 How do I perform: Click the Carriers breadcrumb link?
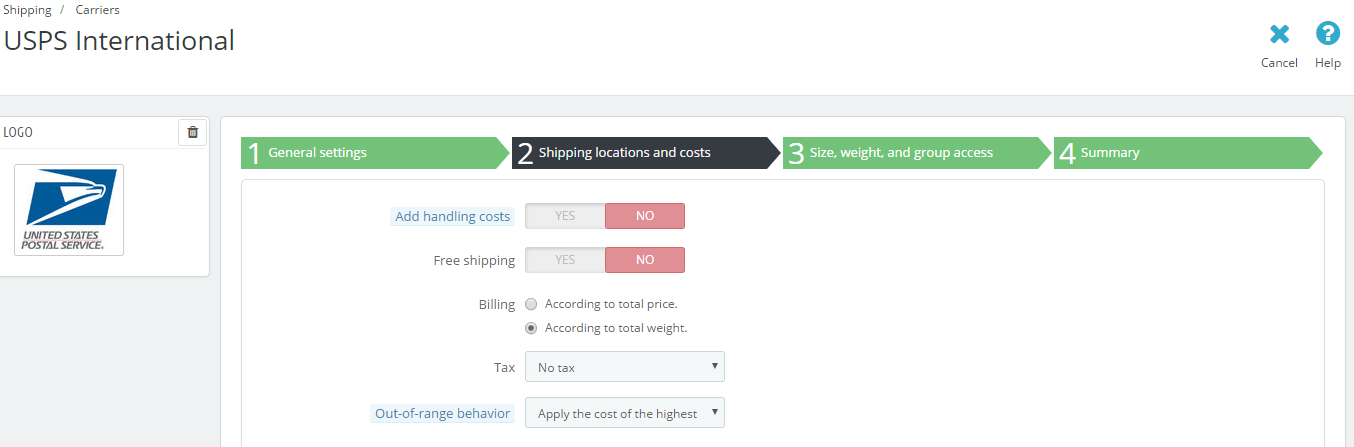pyautogui.click(x=97, y=10)
